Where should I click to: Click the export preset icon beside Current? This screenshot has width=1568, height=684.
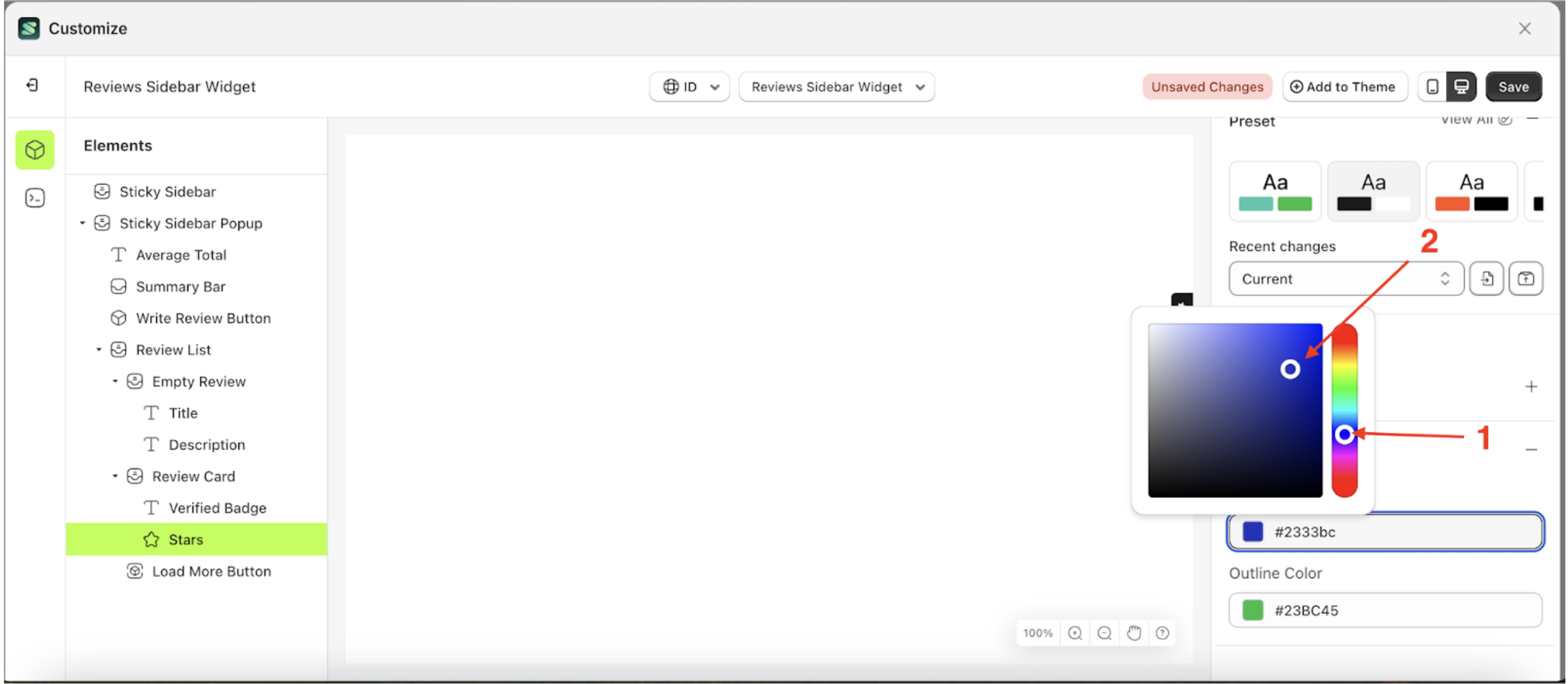(x=1526, y=278)
